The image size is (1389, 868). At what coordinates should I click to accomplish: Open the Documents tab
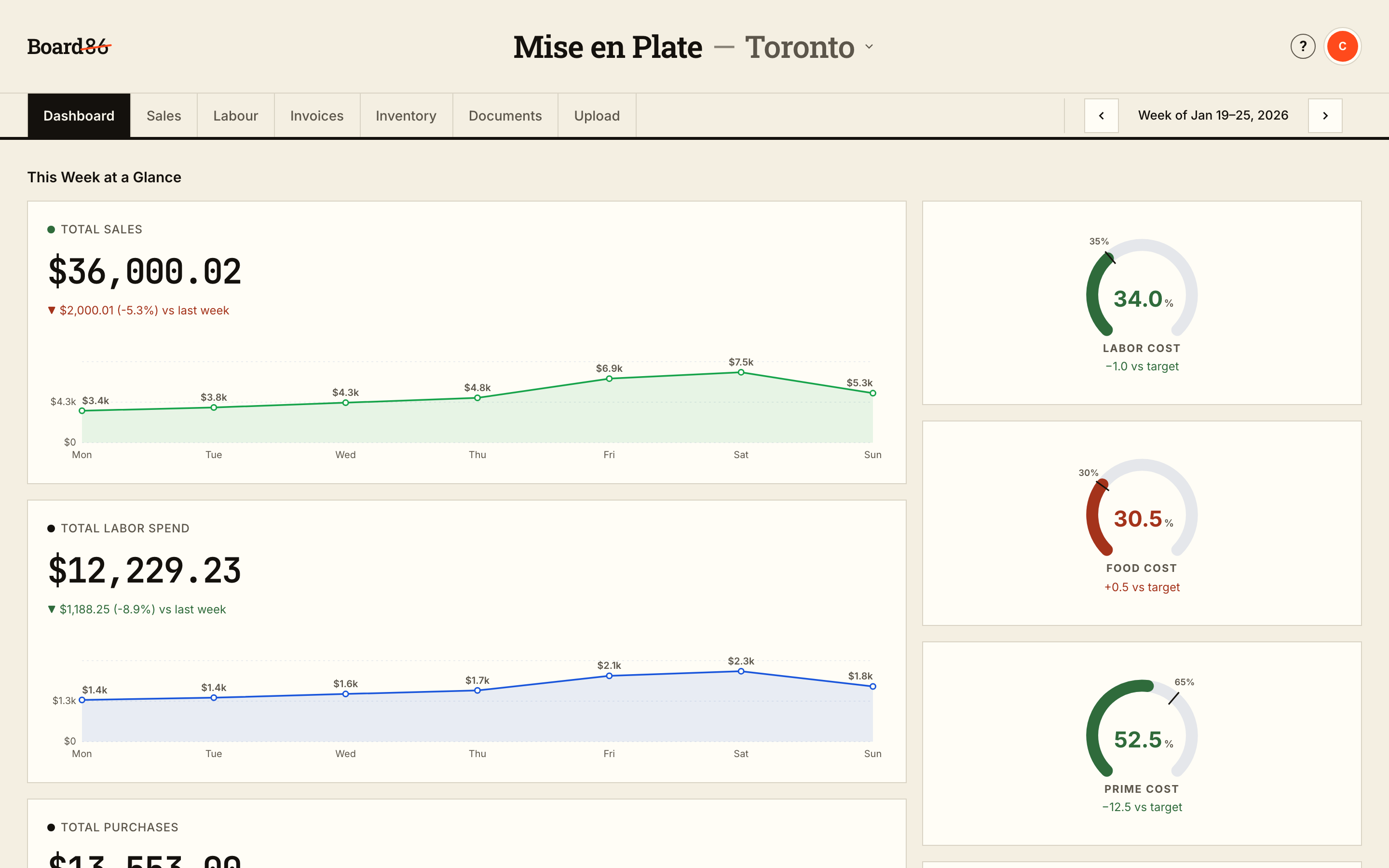pos(505,115)
